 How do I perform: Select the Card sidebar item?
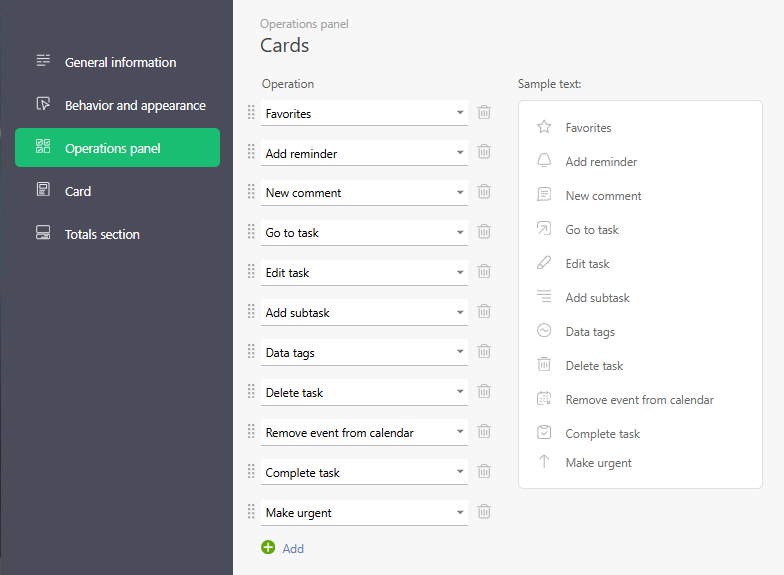78,191
